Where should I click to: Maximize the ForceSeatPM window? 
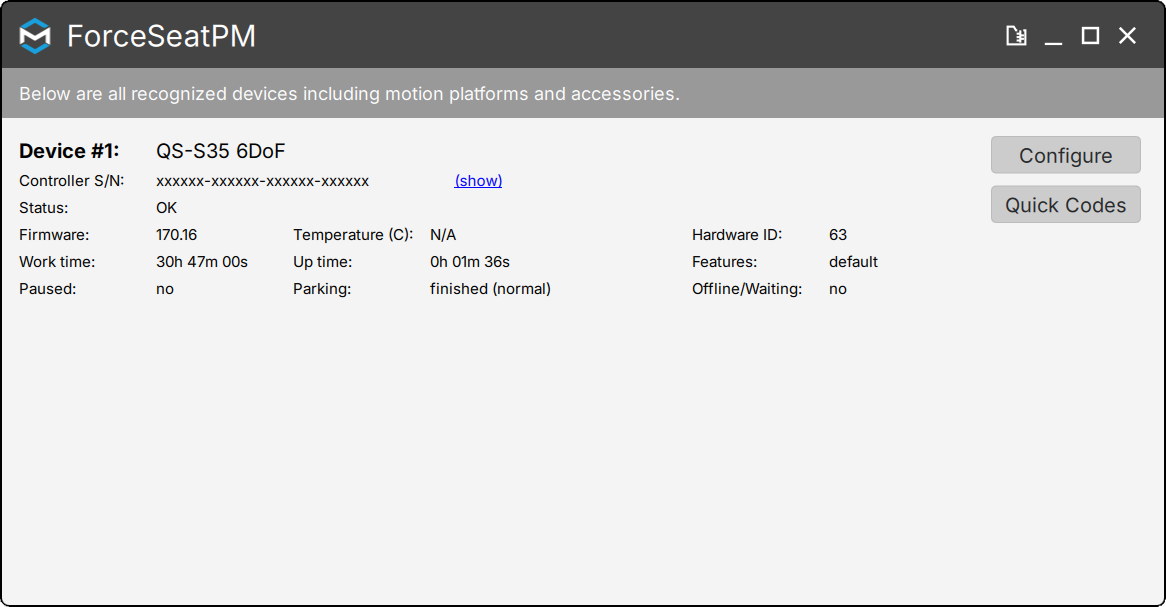click(1090, 36)
